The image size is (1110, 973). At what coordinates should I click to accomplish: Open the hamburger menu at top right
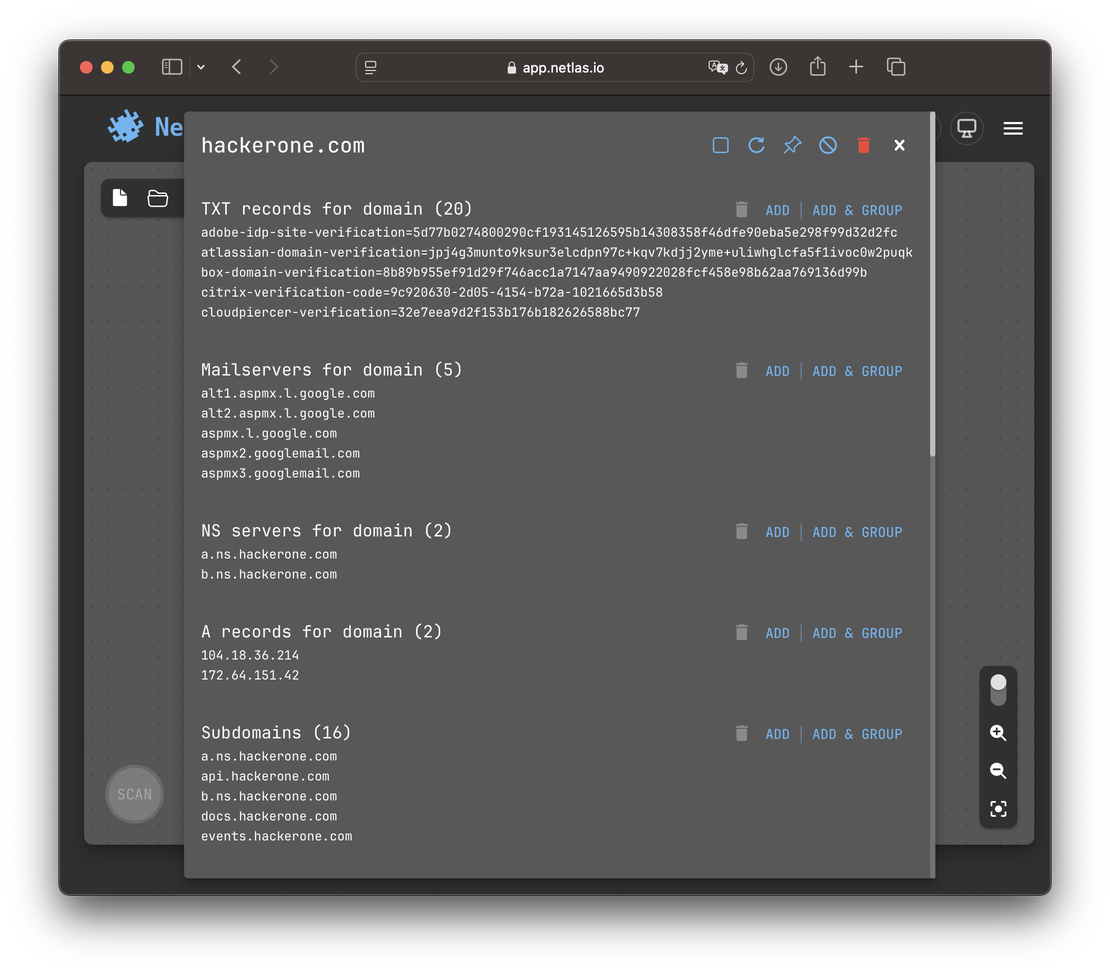[x=1013, y=128]
